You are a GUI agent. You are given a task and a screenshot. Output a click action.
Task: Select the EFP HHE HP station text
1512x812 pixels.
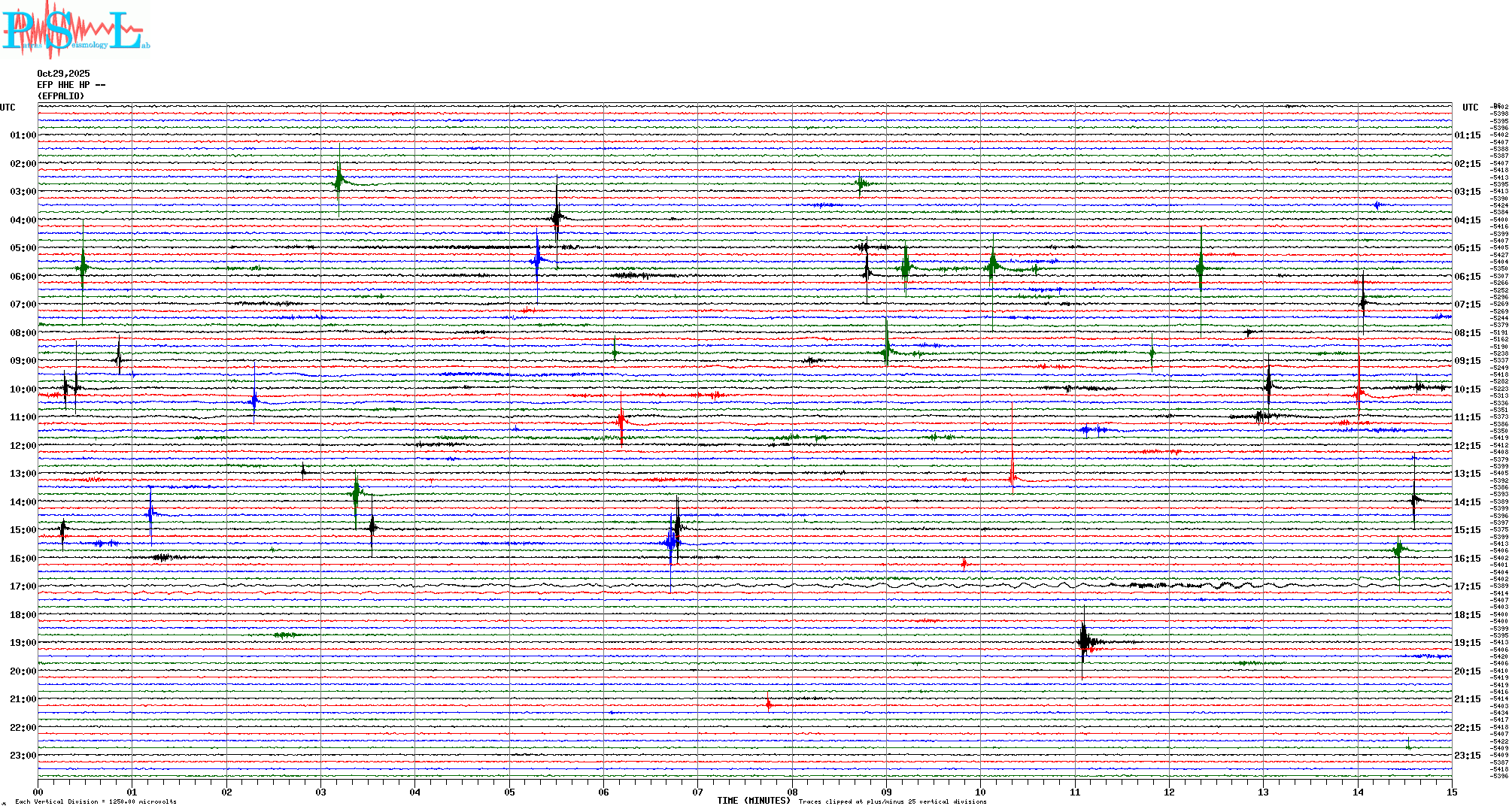[x=71, y=85]
